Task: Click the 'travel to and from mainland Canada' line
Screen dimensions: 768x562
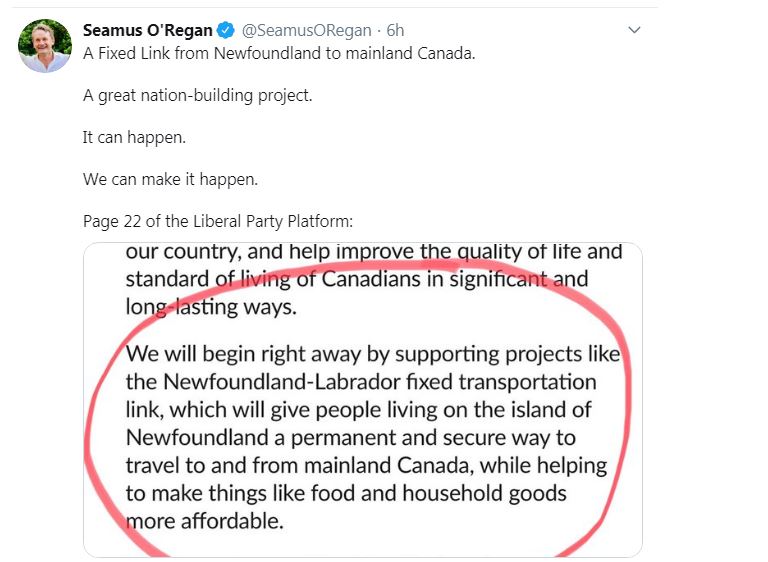Action: [366, 465]
